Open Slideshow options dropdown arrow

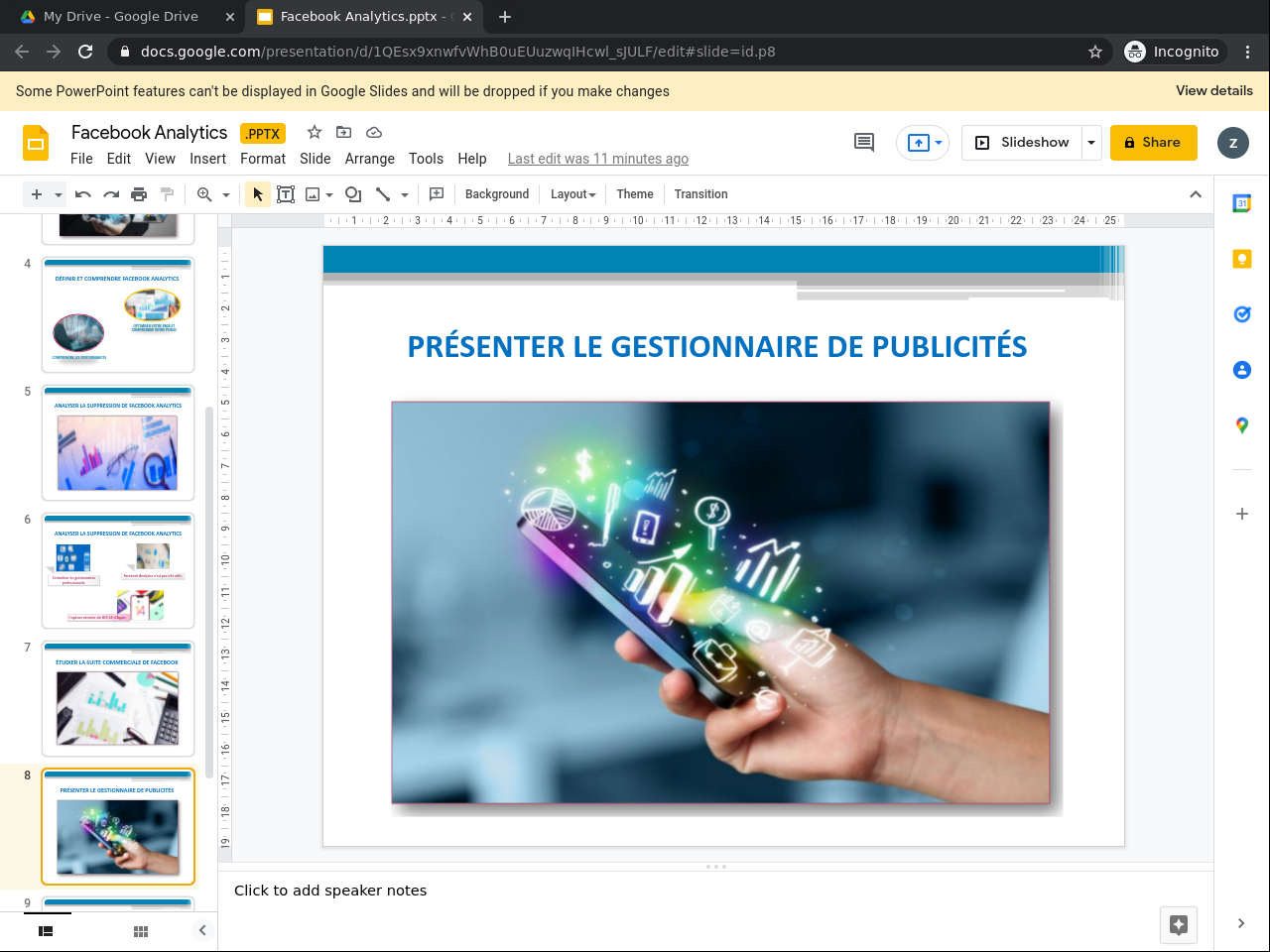pos(1091,143)
